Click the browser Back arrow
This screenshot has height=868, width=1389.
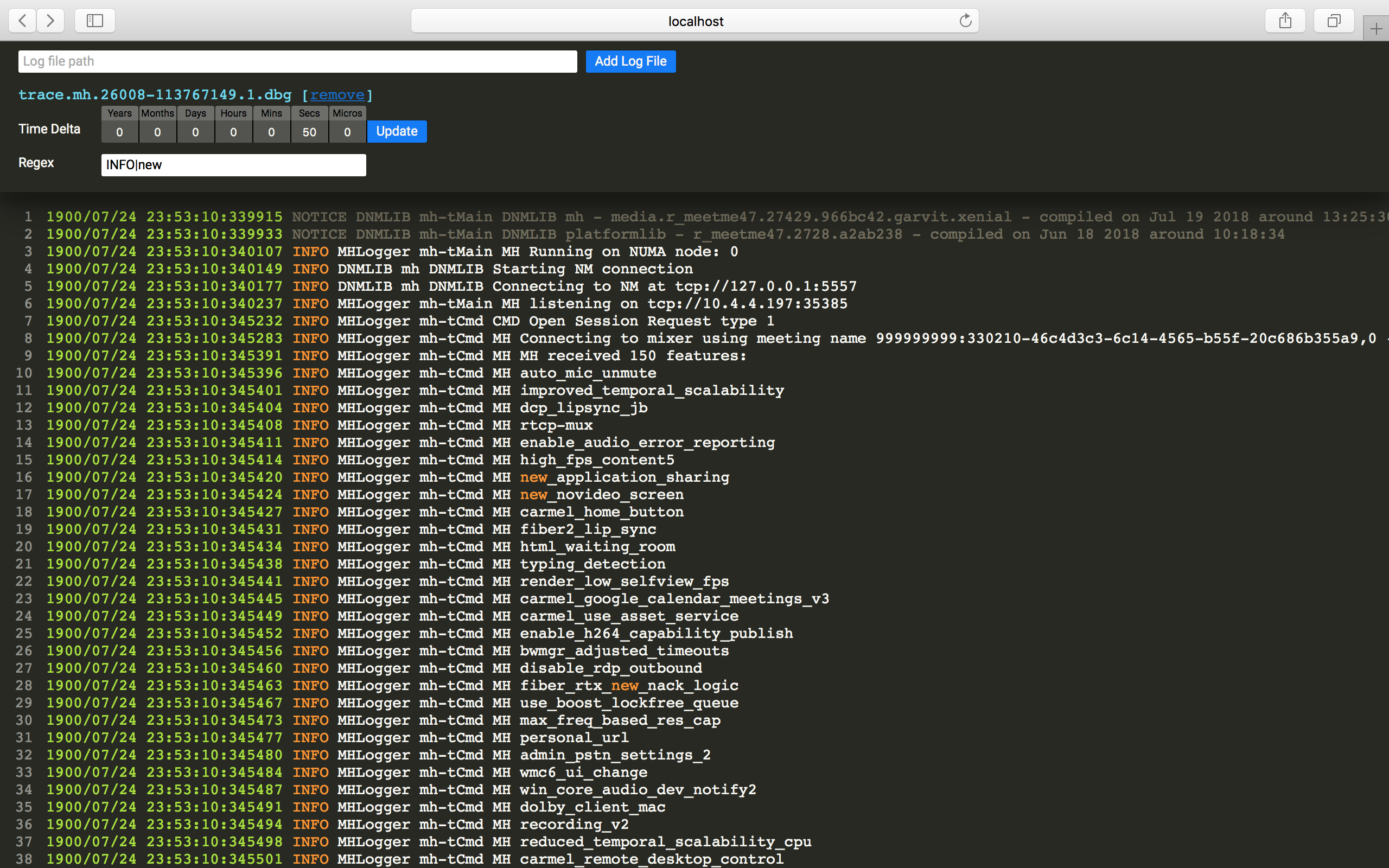coord(22,21)
